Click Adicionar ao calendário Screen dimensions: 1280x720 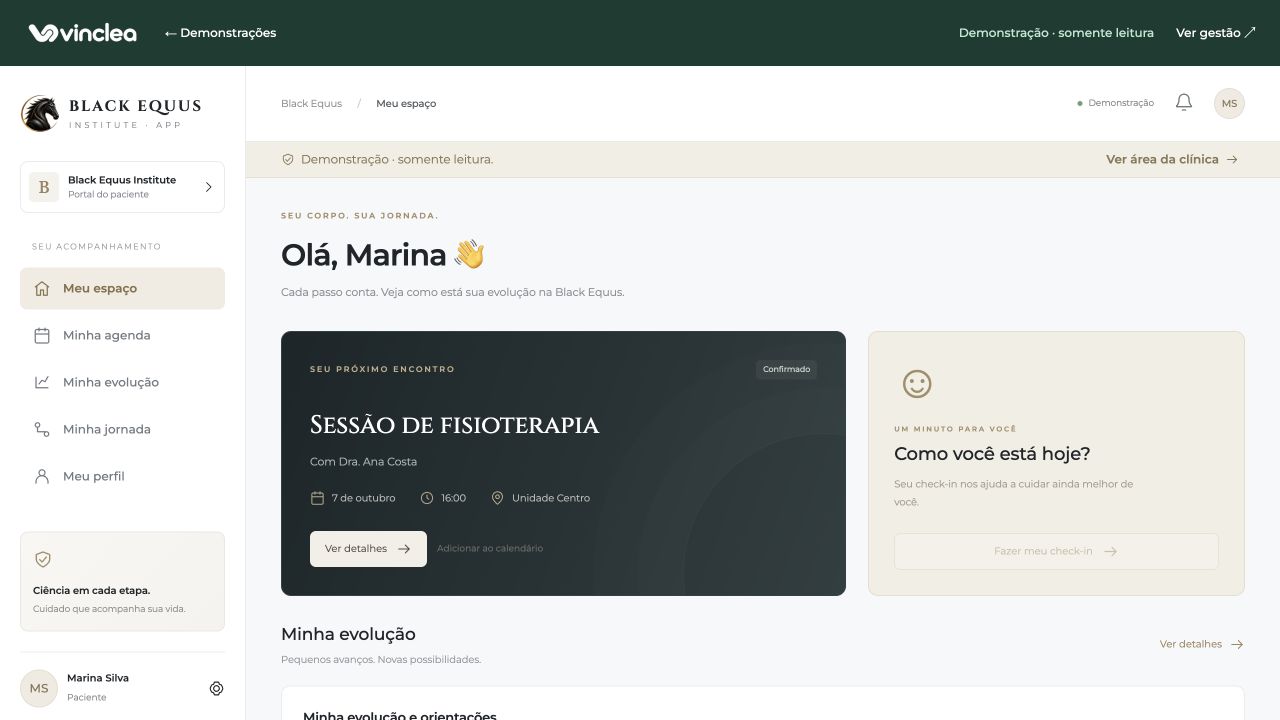pos(490,549)
